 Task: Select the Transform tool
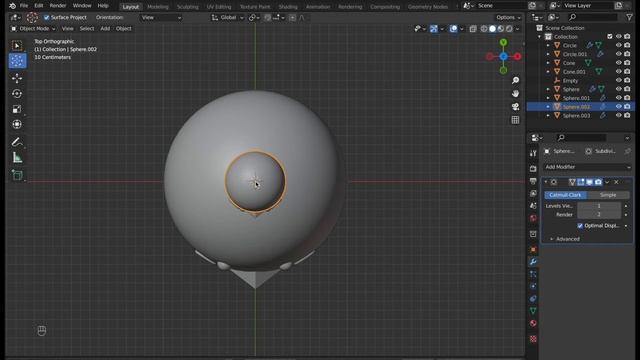[x=17, y=124]
